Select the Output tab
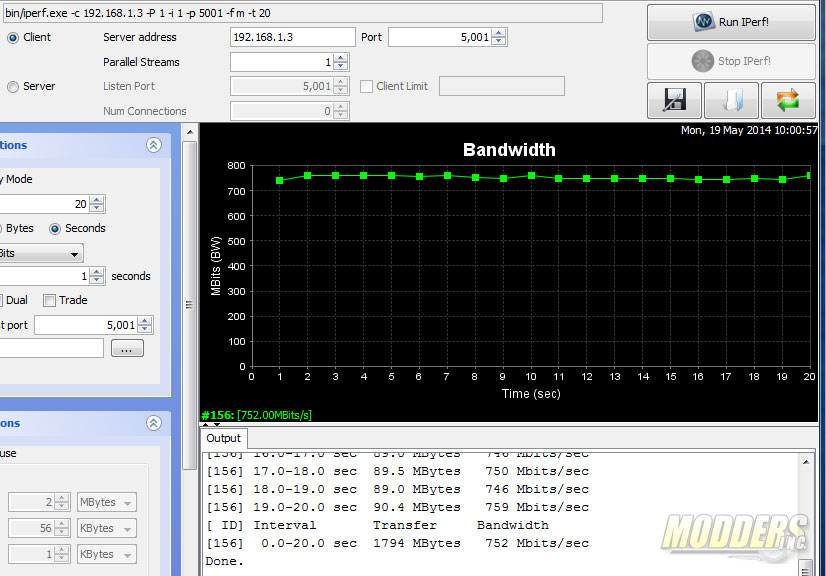826x576 pixels. (223, 438)
